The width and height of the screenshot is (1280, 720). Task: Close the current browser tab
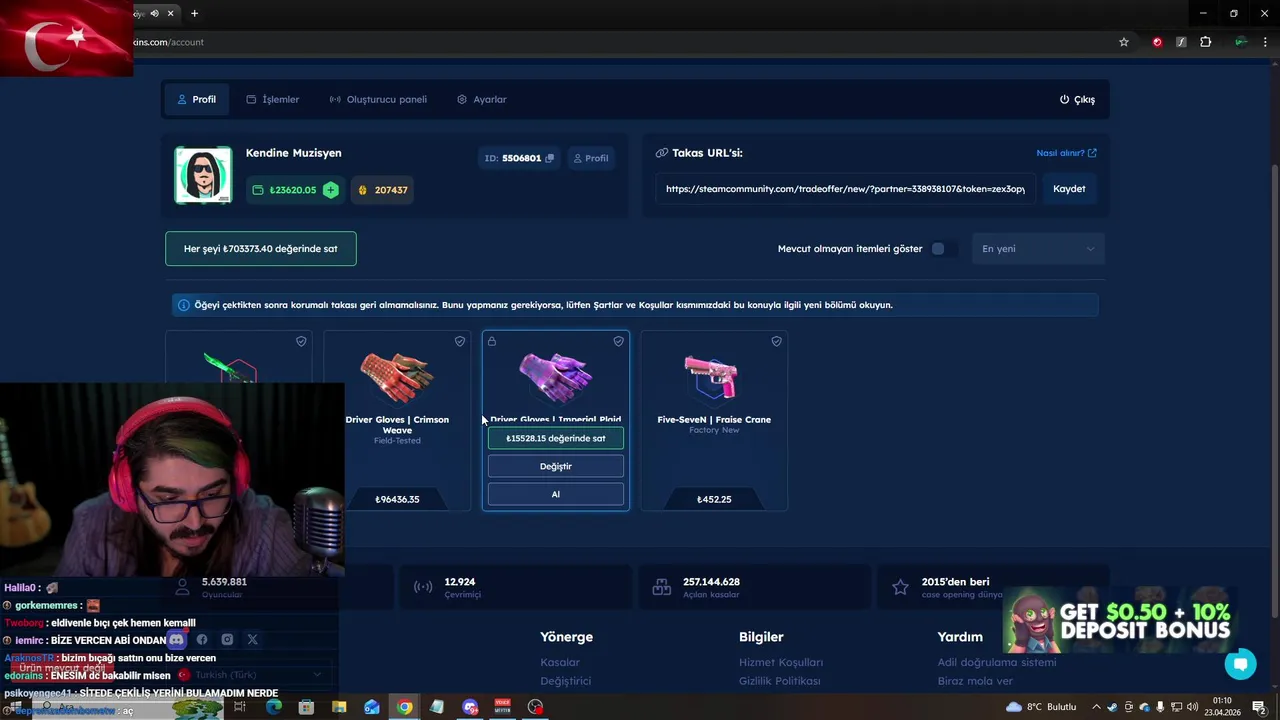(x=170, y=13)
